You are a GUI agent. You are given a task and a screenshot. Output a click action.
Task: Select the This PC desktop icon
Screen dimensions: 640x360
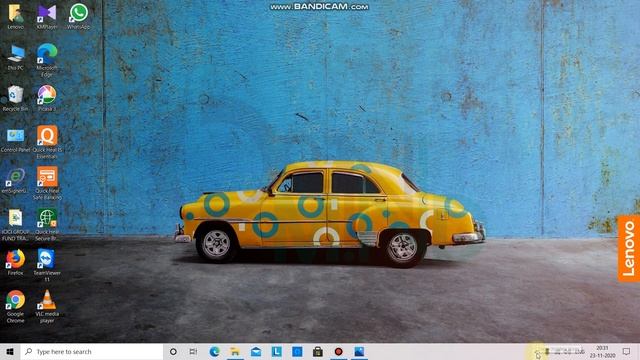click(x=16, y=58)
